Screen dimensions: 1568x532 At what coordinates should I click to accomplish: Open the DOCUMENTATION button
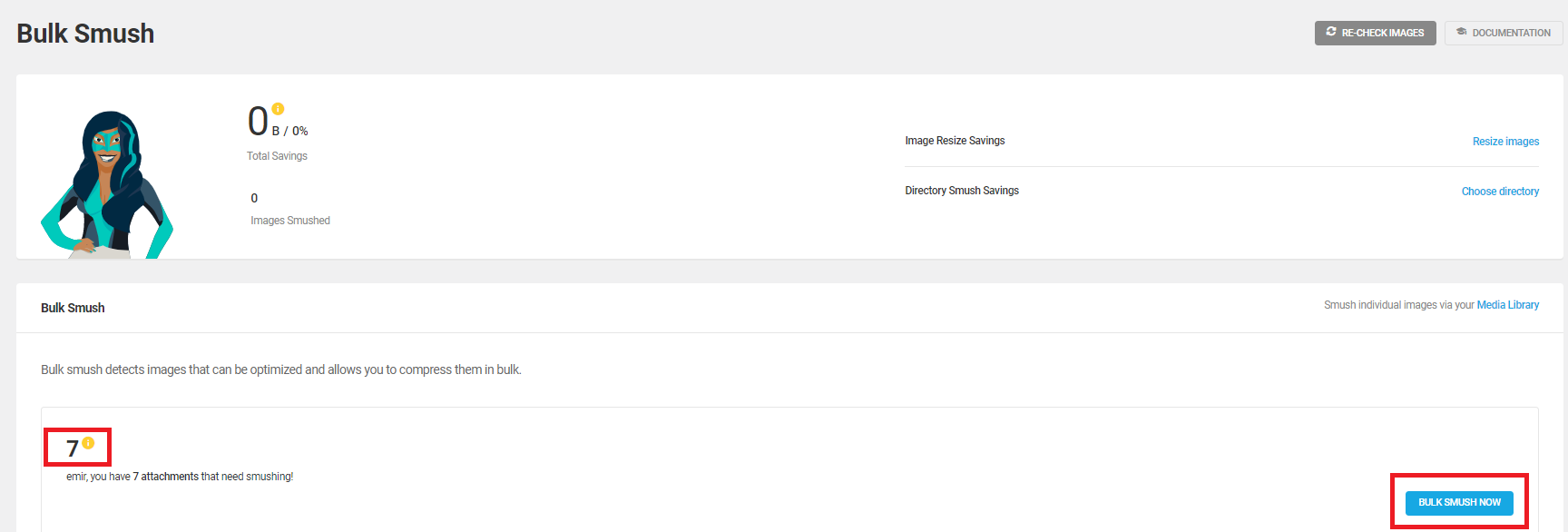click(x=1504, y=33)
